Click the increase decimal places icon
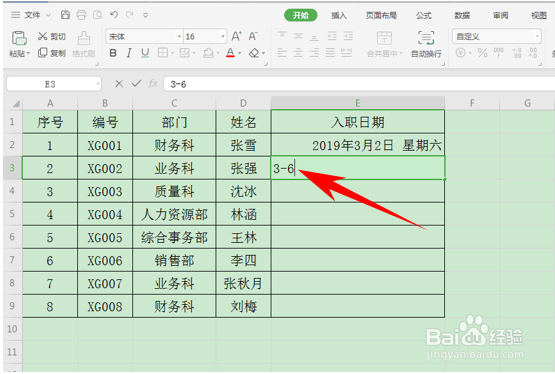Image resolution: width=555 pixels, height=374 pixels. [517, 53]
